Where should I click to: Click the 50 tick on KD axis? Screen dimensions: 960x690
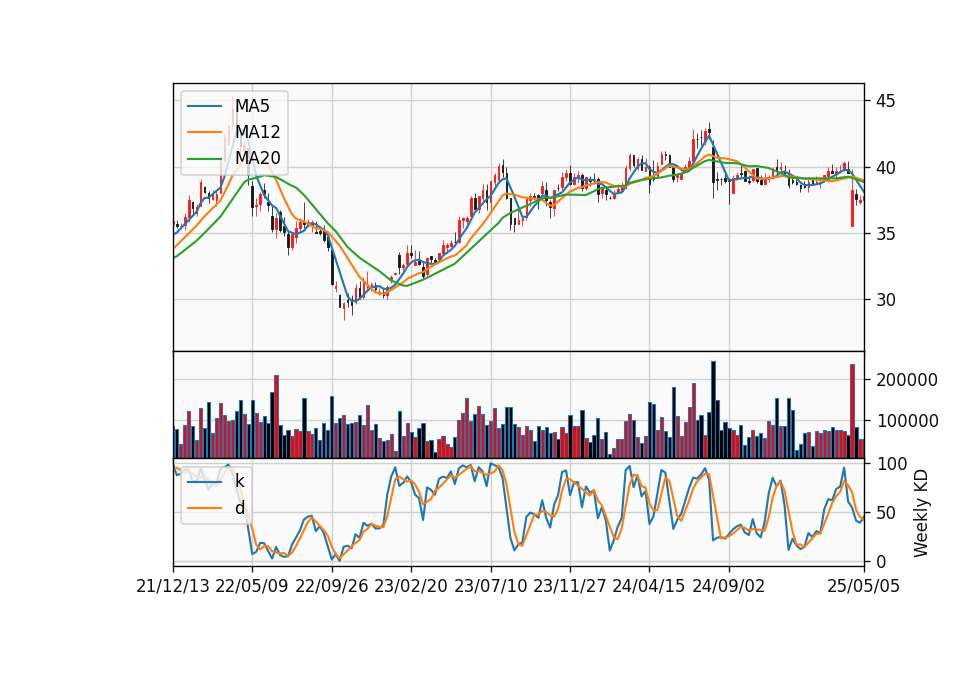tap(885, 513)
